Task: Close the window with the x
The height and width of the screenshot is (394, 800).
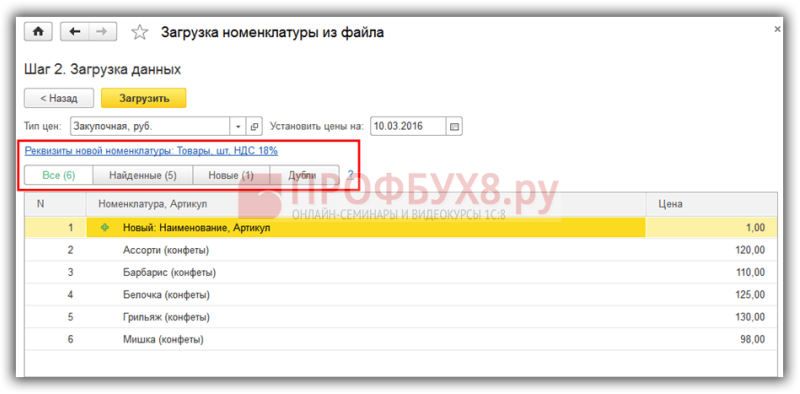Action: point(777,30)
